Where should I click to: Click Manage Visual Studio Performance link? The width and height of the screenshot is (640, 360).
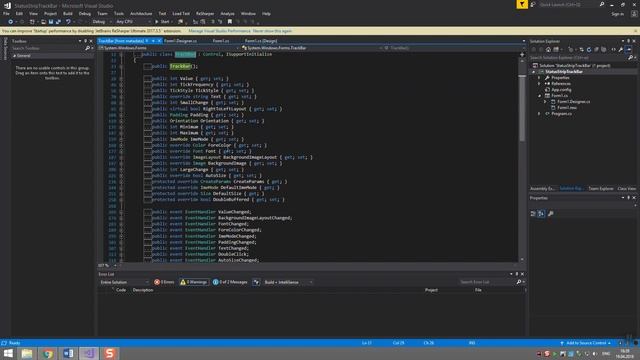coord(220,31)
